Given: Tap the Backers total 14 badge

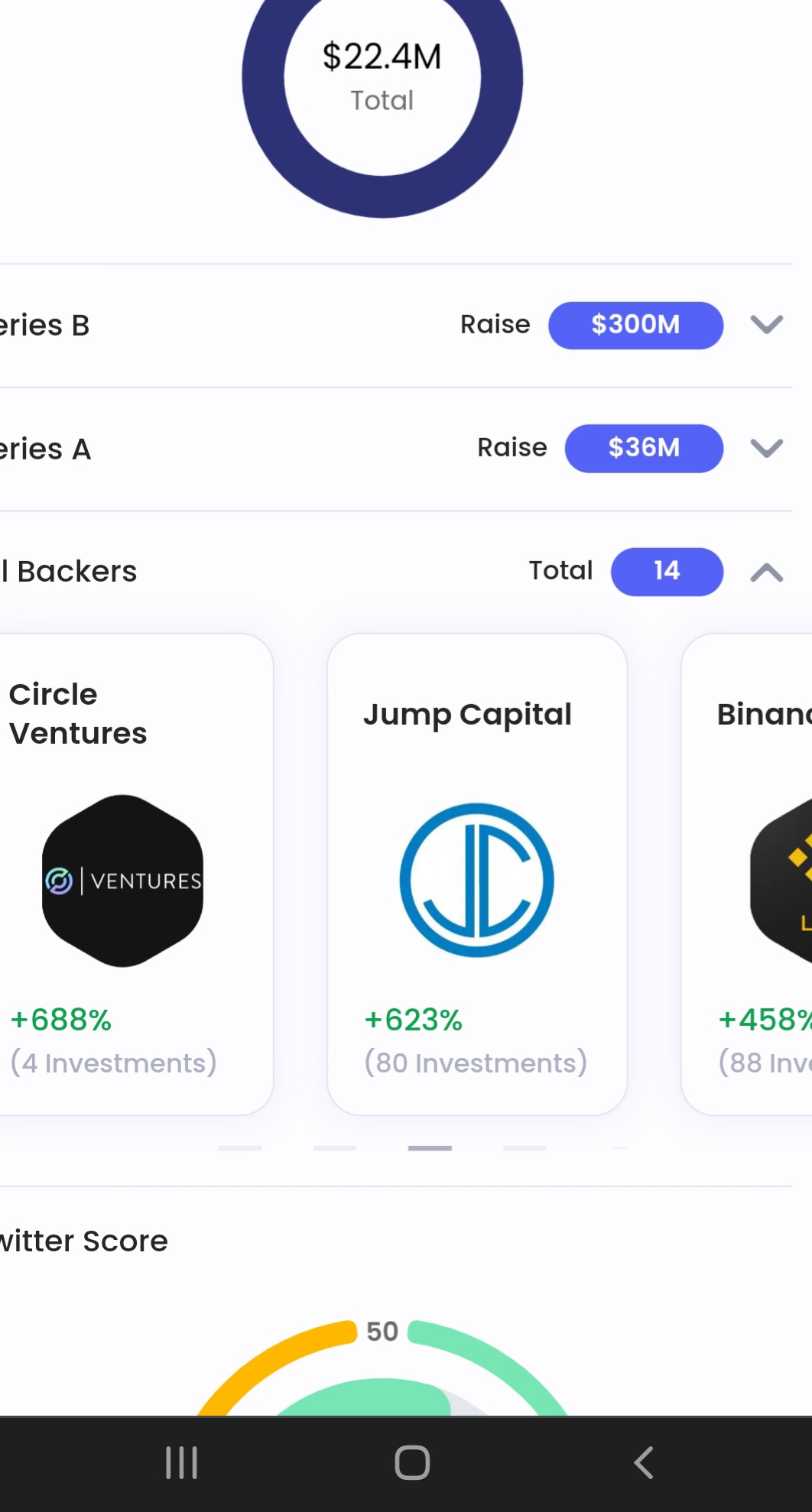Looking at the screenshot, I should click(x=667, y=571).
